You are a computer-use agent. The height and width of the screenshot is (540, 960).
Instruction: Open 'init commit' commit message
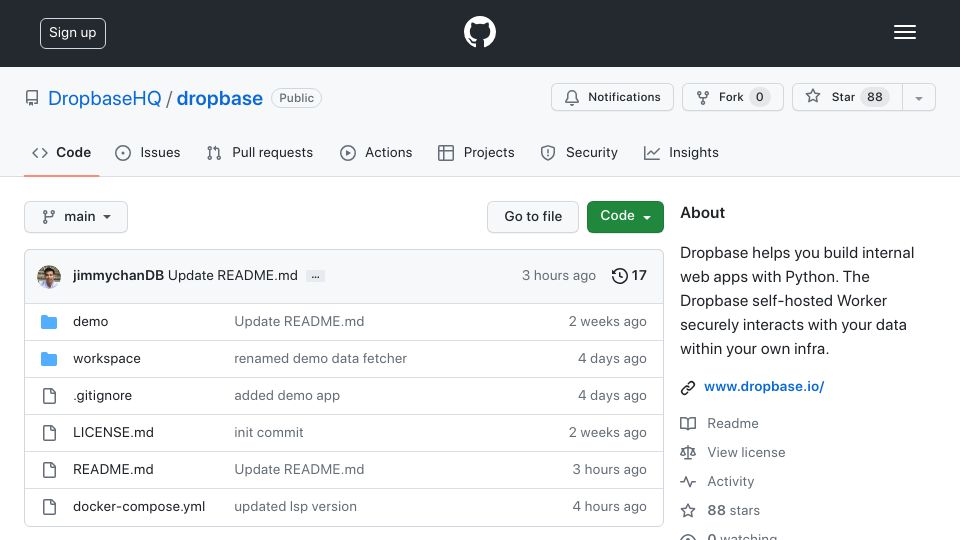point(269,433)
